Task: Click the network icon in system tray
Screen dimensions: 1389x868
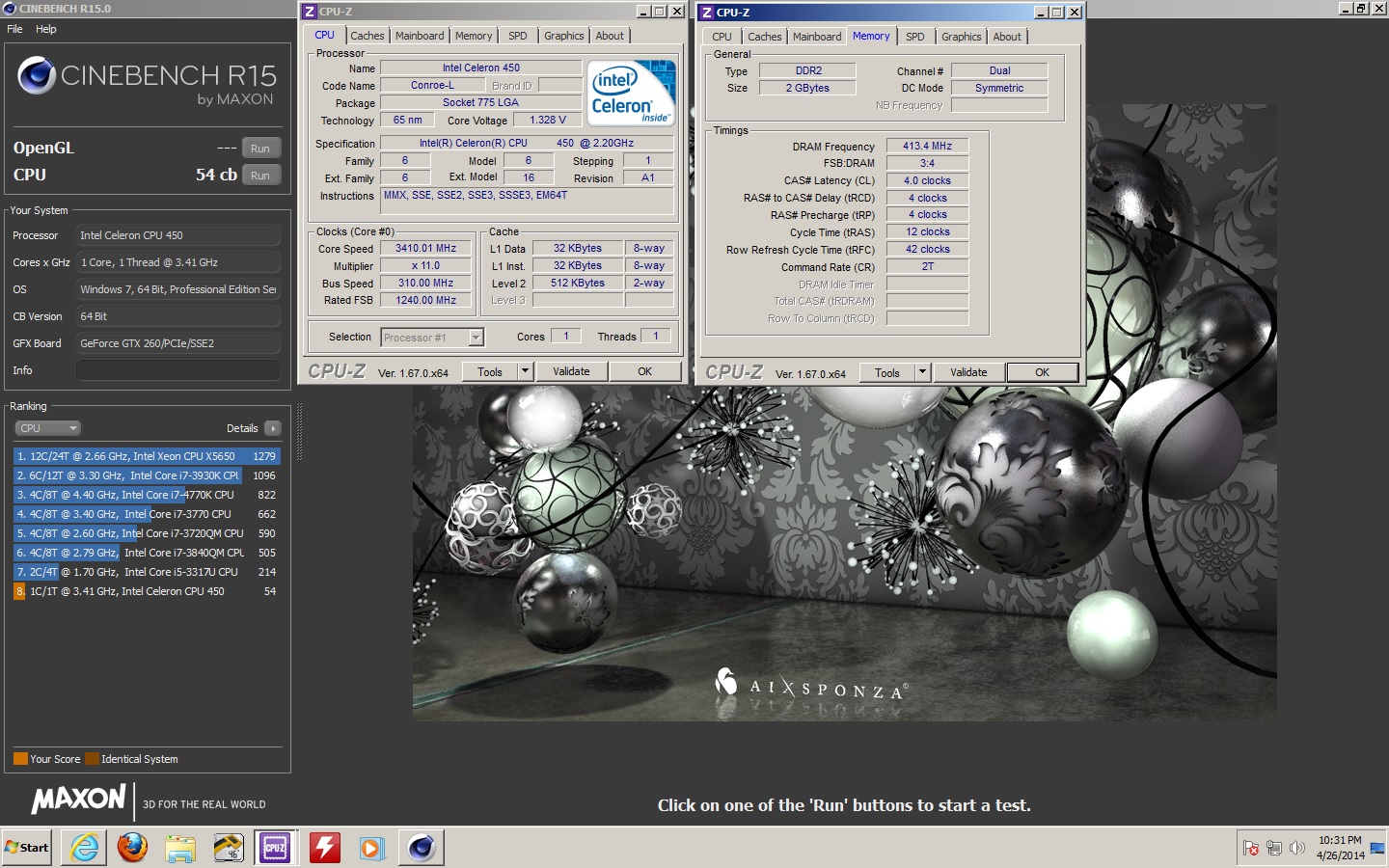Action: tap(1274, 848)
